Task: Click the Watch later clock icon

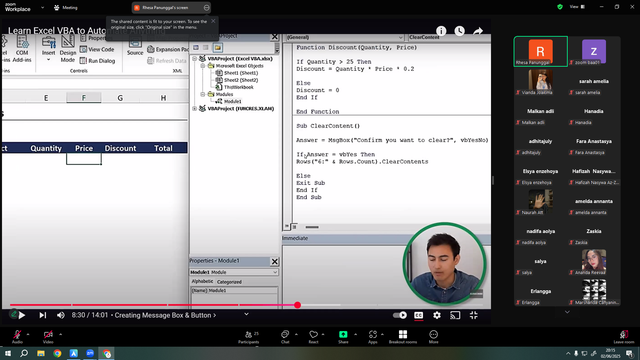Action: tap(460, 31)
